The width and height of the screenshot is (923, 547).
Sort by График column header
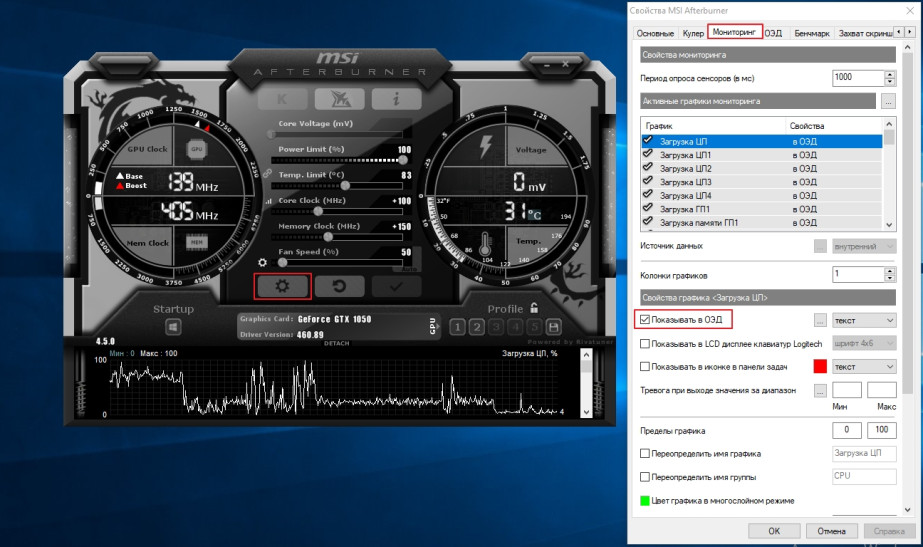(713, 126)
